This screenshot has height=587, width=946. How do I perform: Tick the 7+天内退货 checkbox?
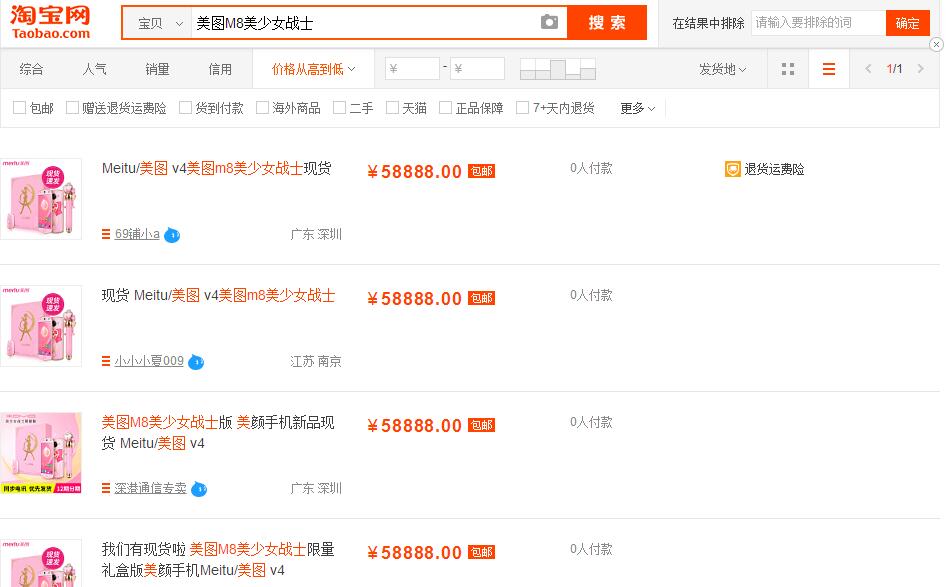coord(522,107)
